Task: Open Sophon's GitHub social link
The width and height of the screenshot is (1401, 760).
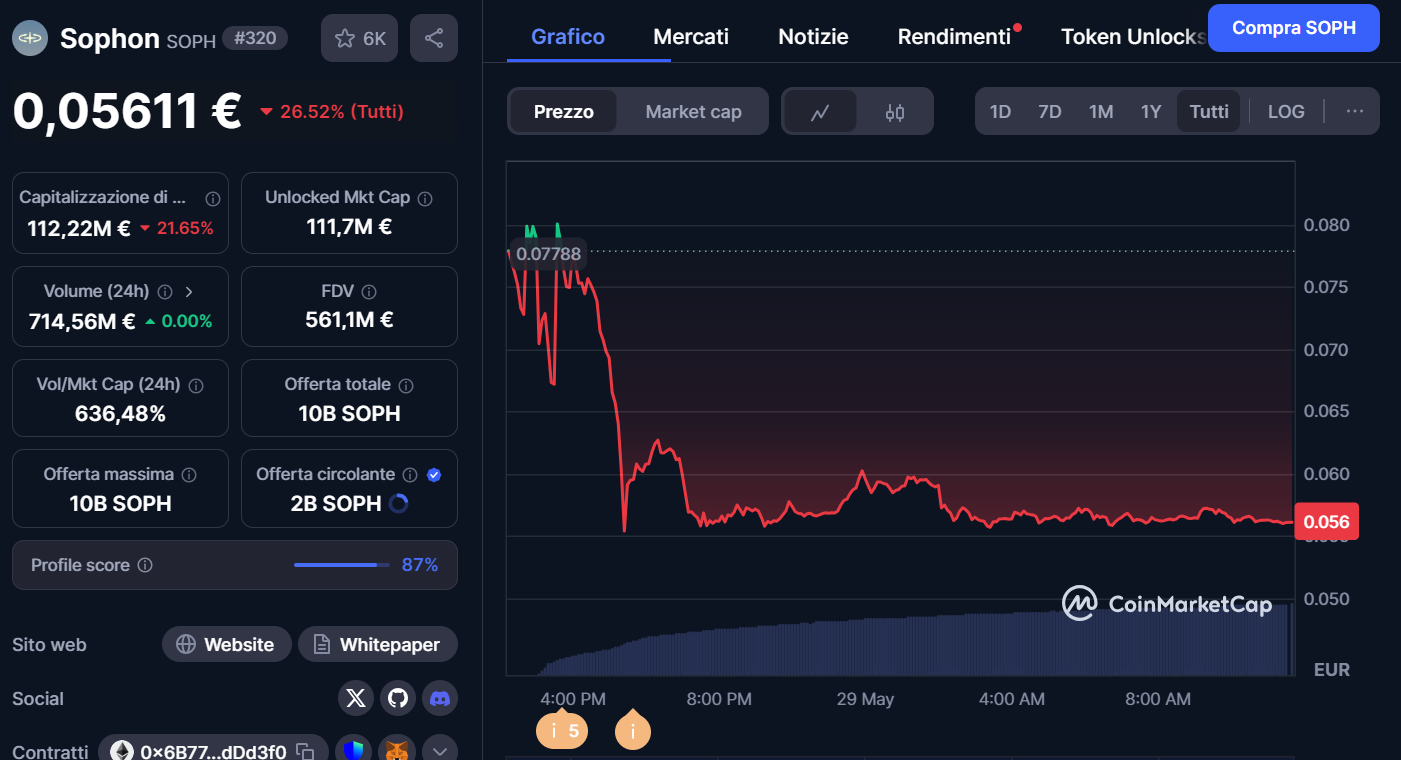Action: pos(398,699)
